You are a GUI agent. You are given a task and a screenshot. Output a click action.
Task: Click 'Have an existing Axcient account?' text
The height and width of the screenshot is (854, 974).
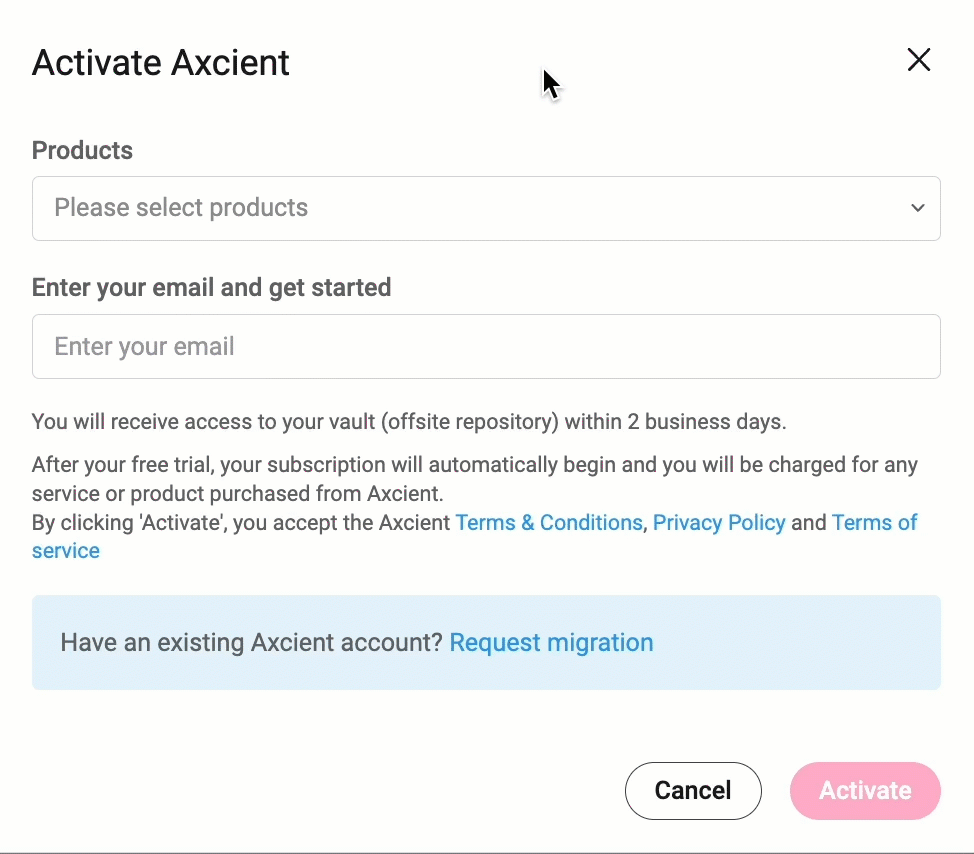point(252,643)
